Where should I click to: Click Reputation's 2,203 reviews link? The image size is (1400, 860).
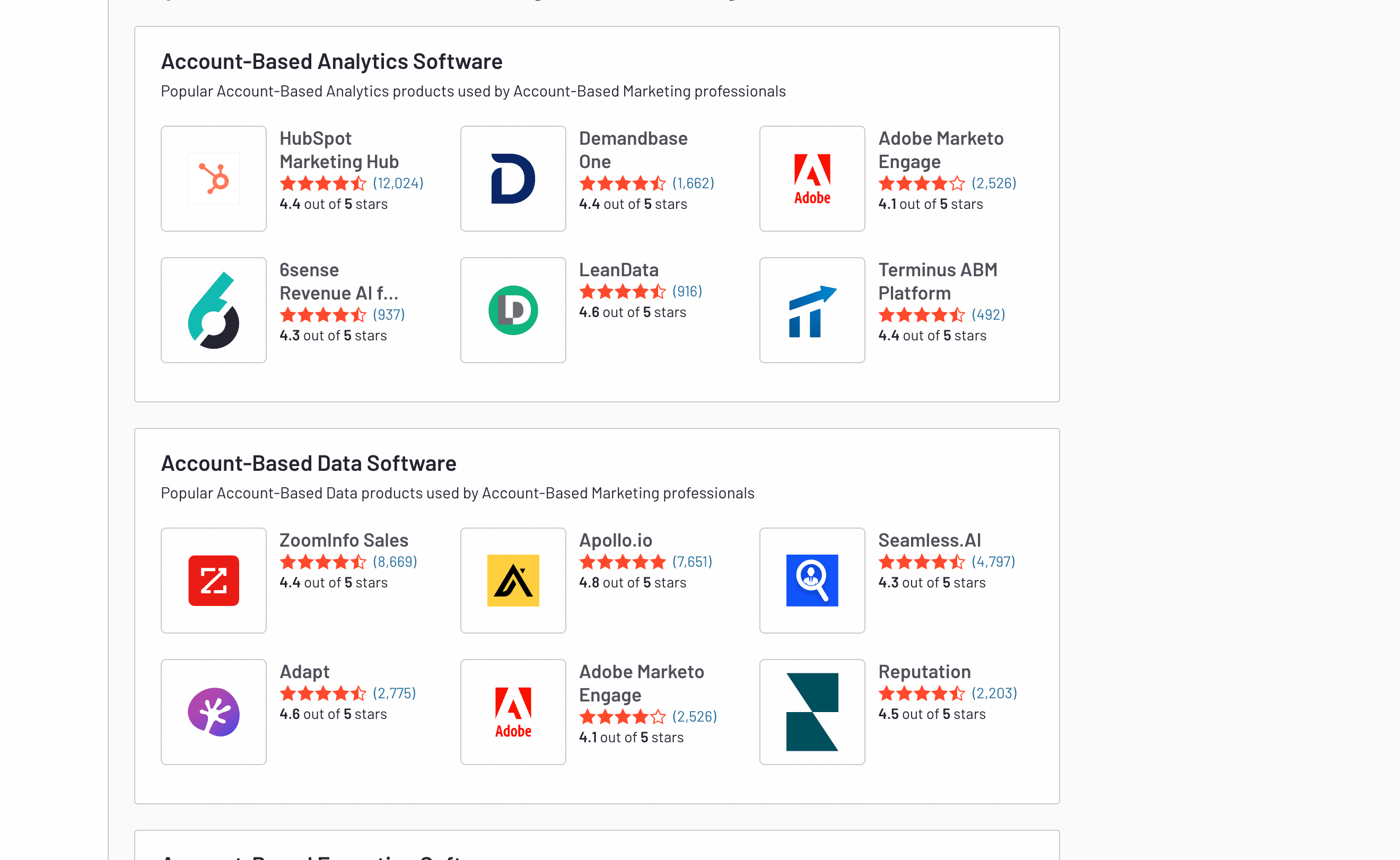(994, 694)
